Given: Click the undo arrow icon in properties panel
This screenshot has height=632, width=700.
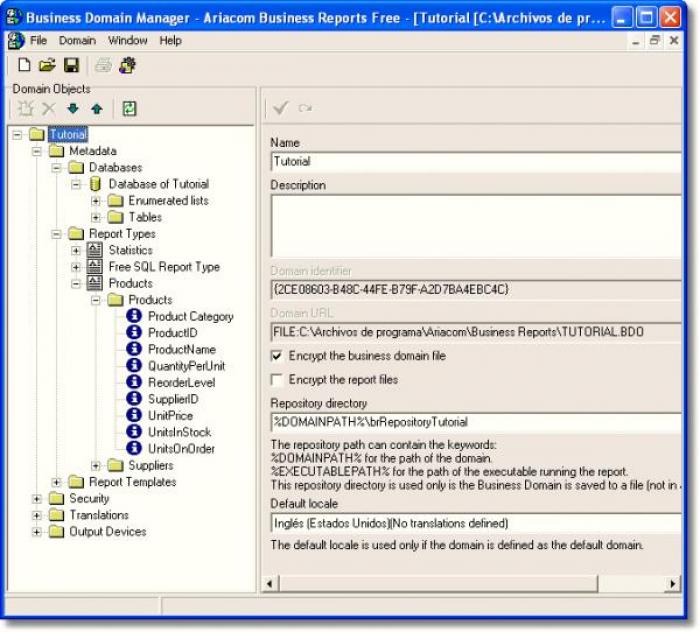Looking at the screenshot, I should (x=305, y=108).
